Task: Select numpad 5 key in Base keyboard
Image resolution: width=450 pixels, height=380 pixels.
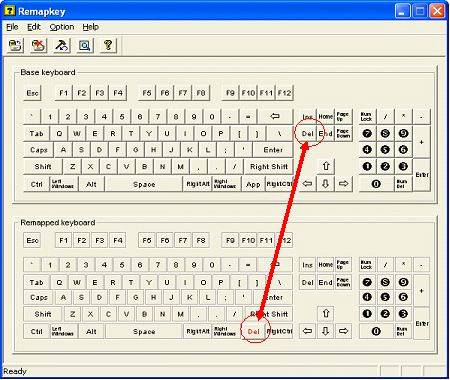Action: [x=385, y=150]
